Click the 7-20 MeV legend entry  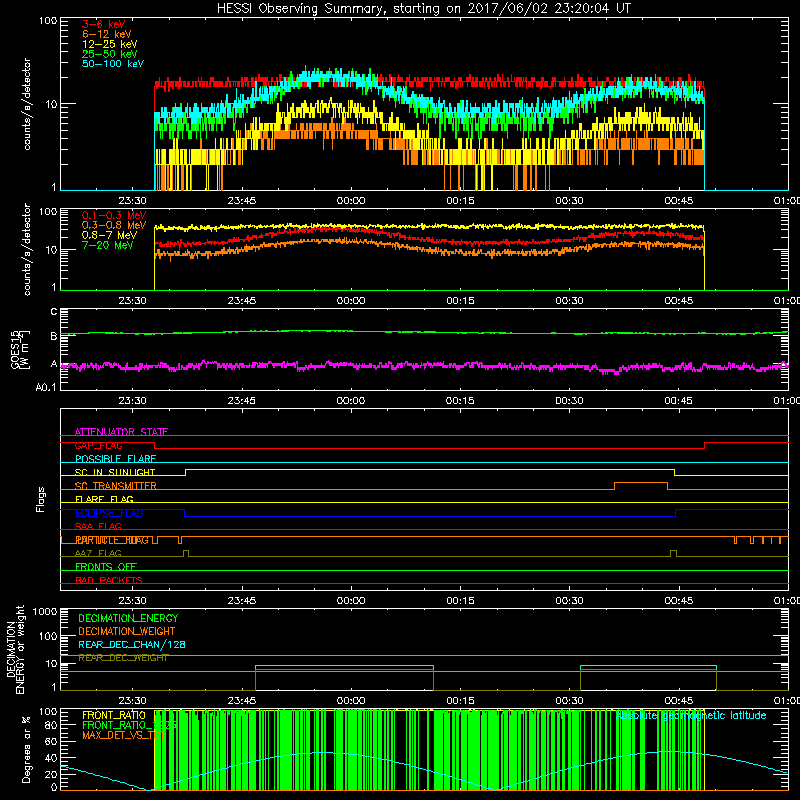click(x=107, y=245)
